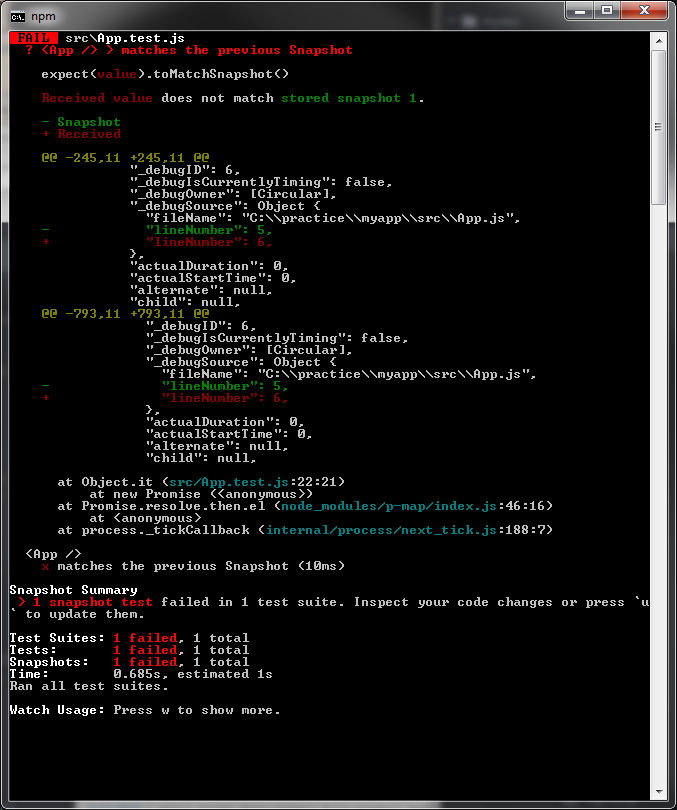Click src/App.test.js path in stack trace
Image resolution: width=677 pixels, height=810 pixels.
click(x=229, y=482)
